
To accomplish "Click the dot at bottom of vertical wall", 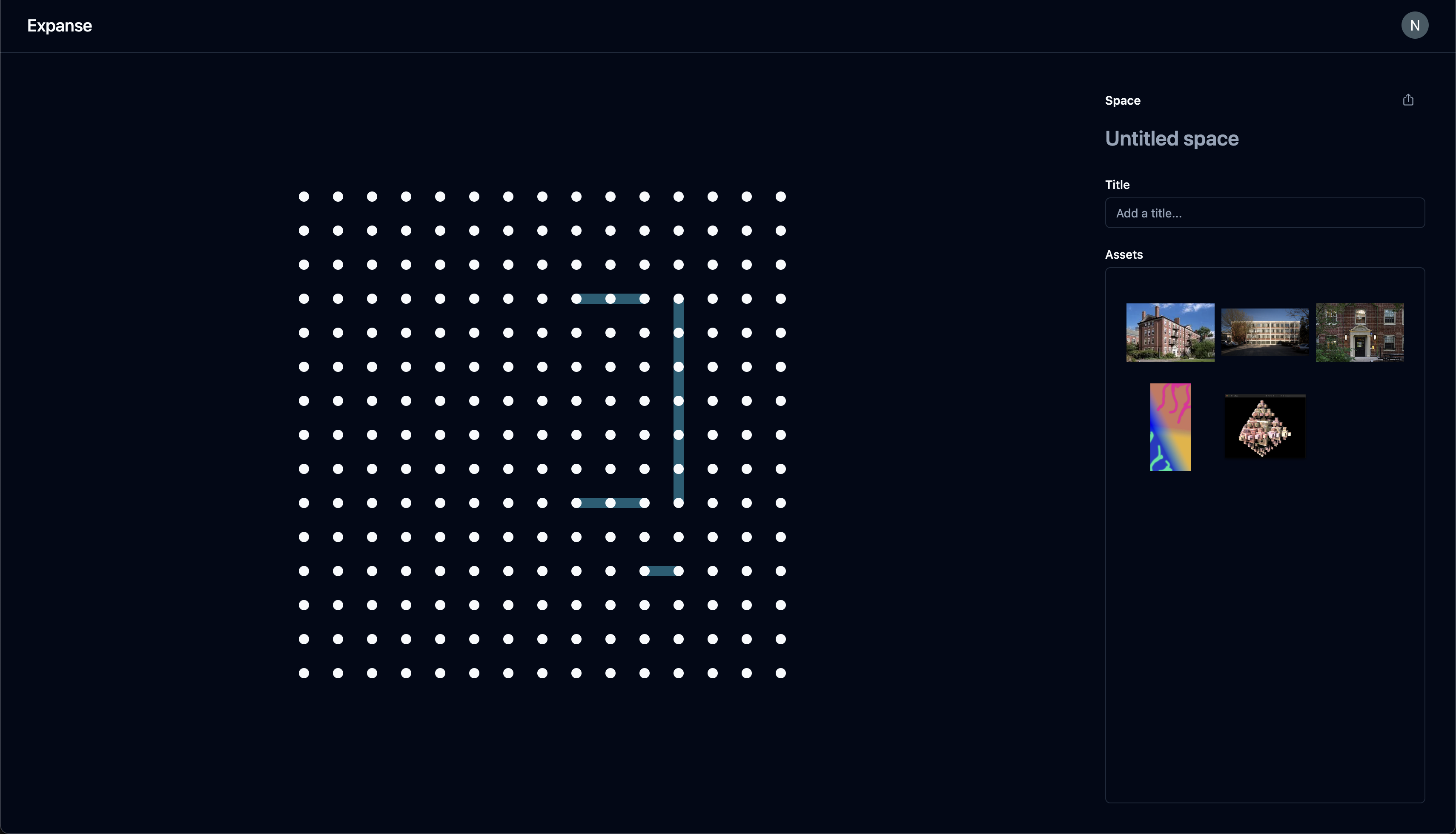I will (679, 503).
